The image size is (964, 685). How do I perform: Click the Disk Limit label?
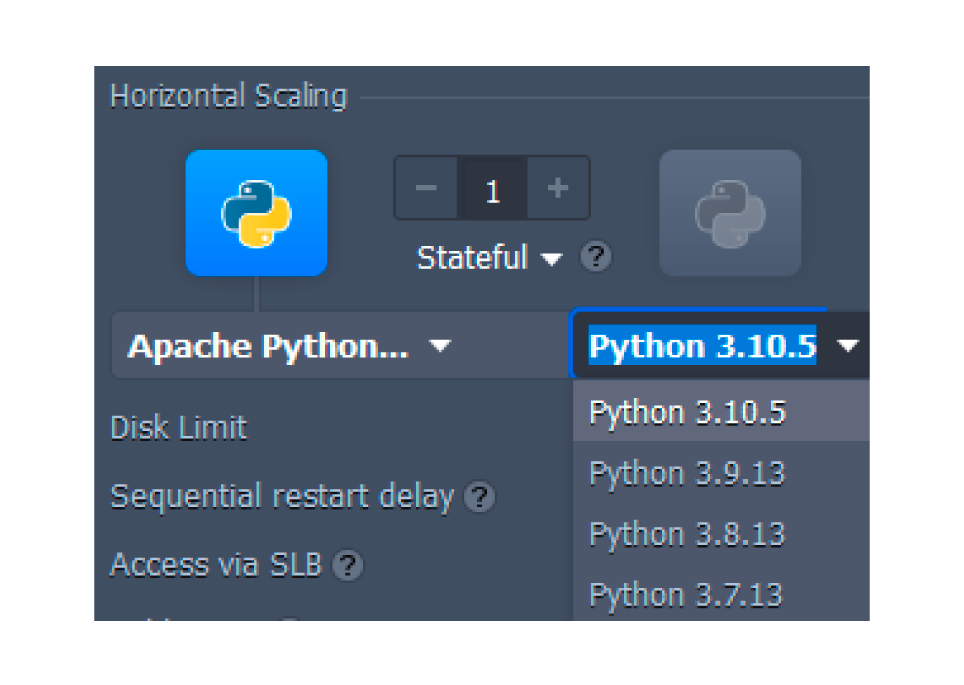pyautogui.click(x=178, y=428)
